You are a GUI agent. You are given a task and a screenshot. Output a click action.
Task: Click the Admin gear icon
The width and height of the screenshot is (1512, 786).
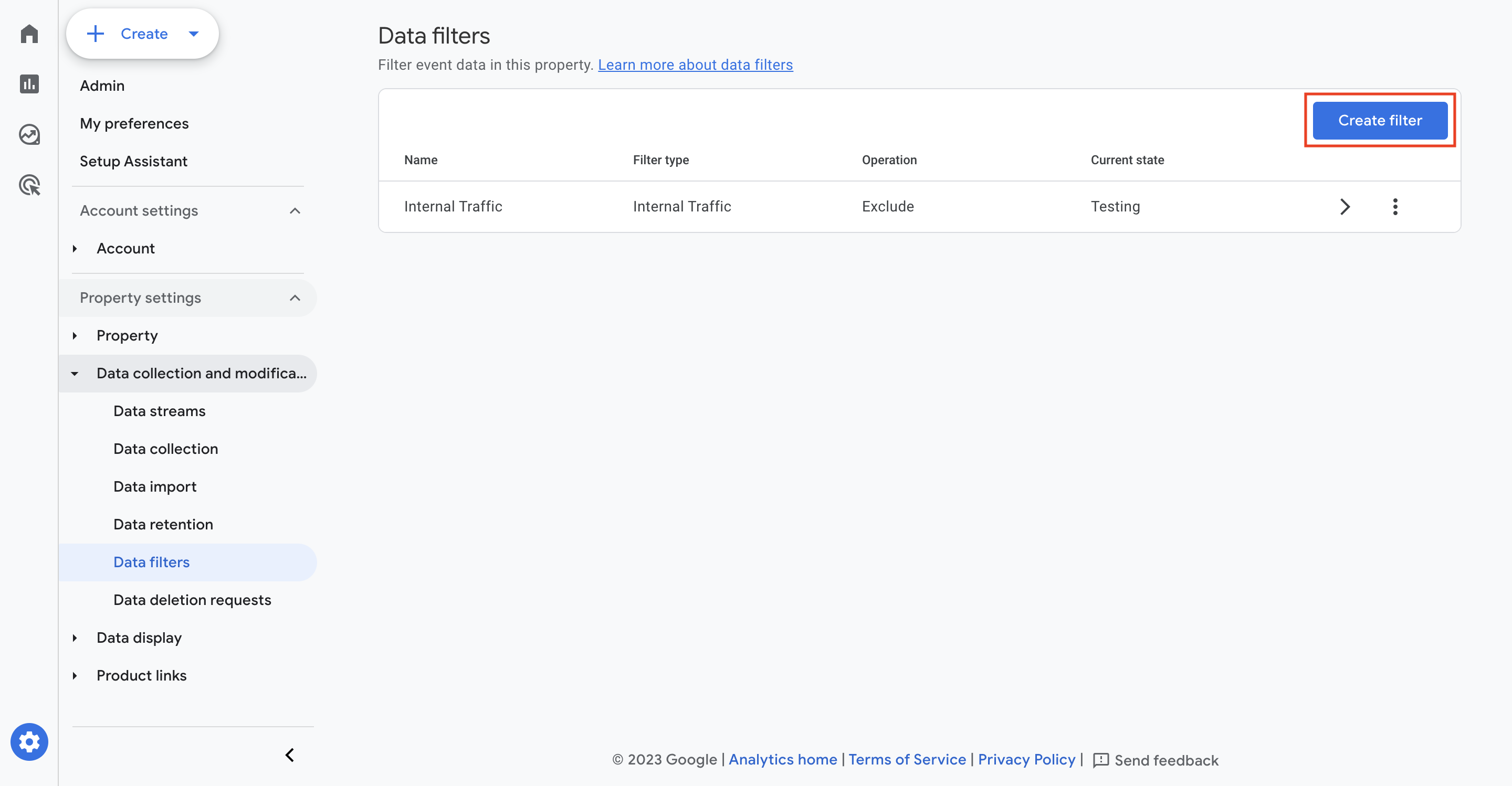(29, 742)
